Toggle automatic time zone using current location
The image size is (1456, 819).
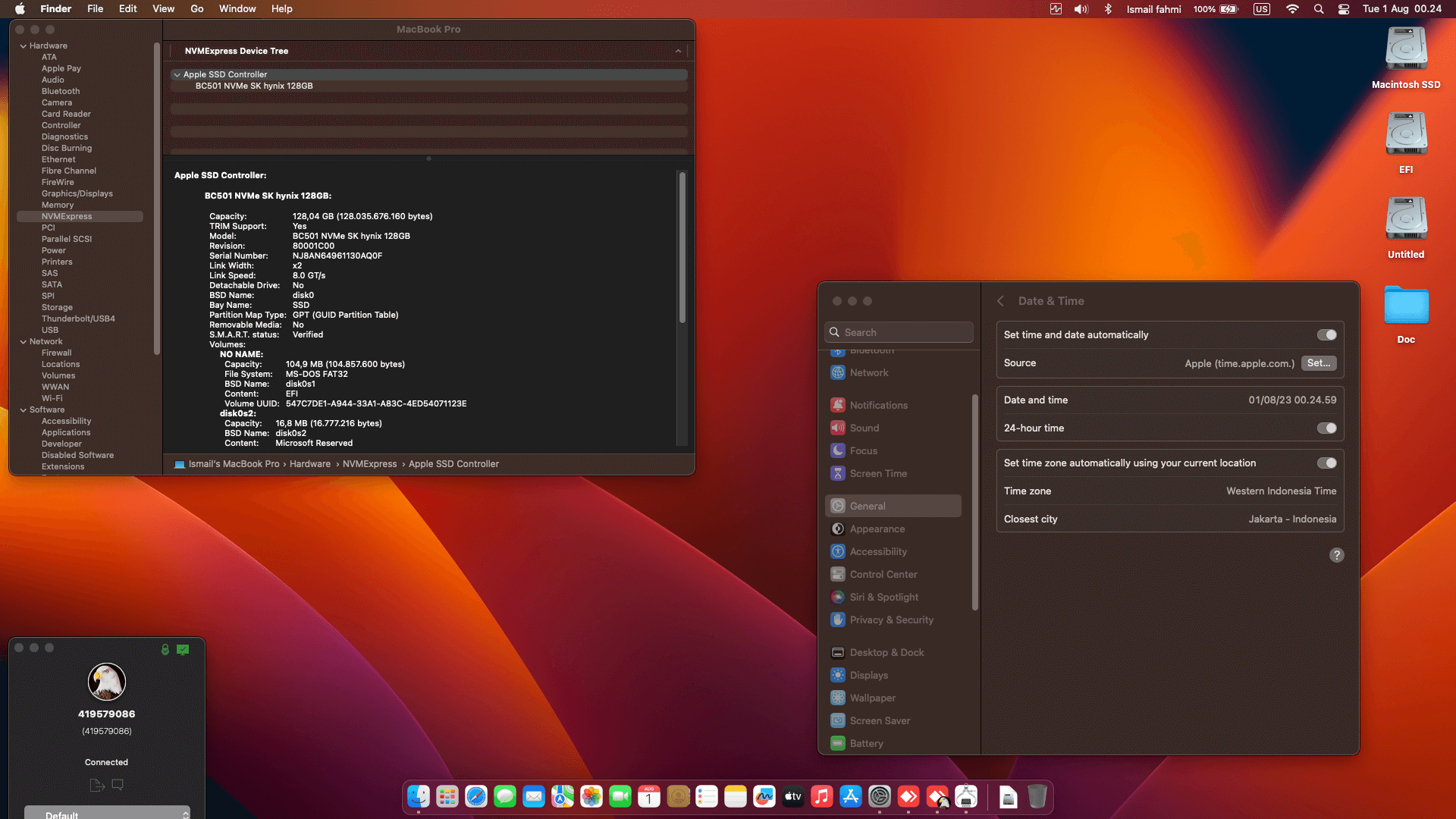[1326, 463]
